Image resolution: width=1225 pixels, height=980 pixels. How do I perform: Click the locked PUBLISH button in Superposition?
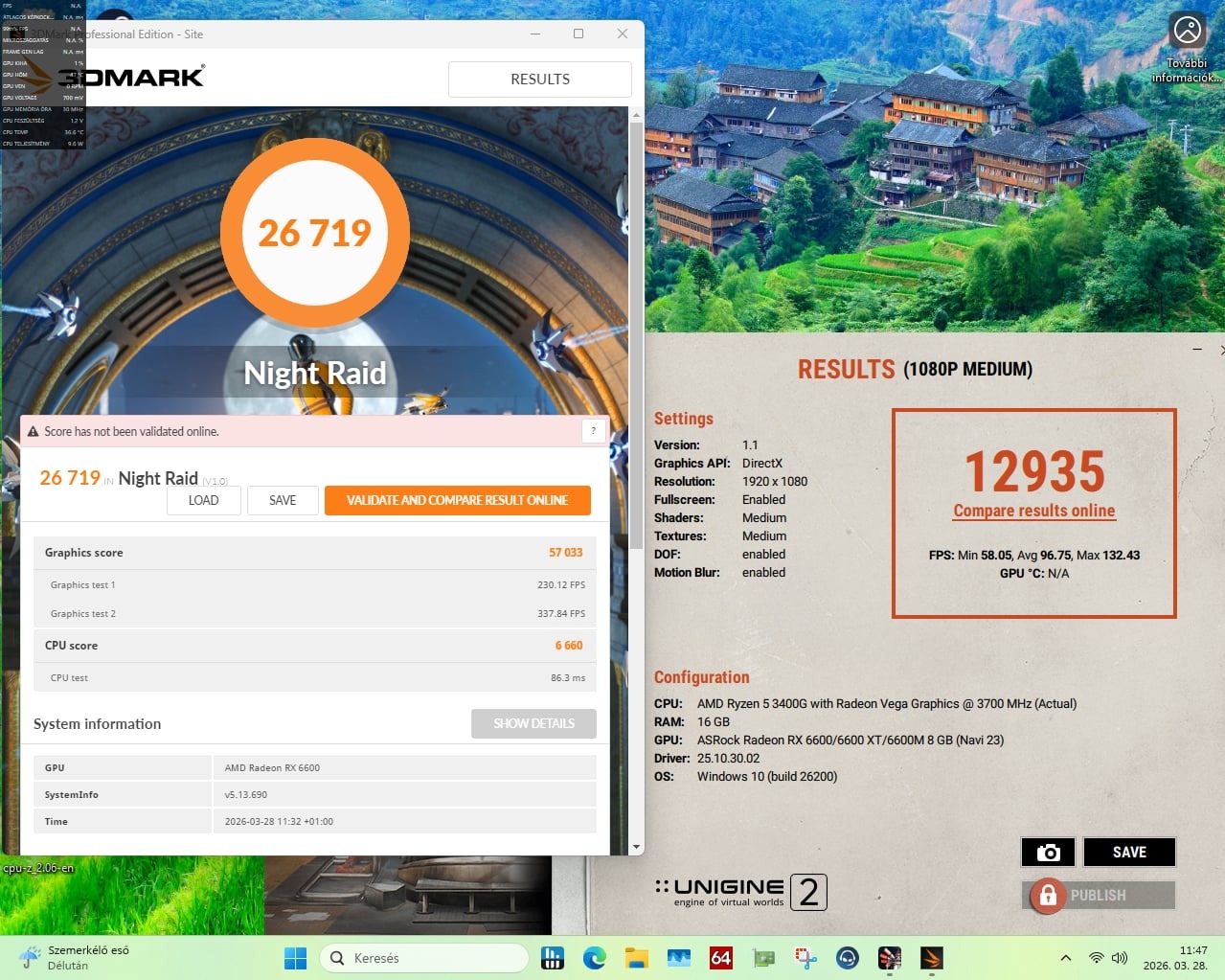tap(1099, 895)
